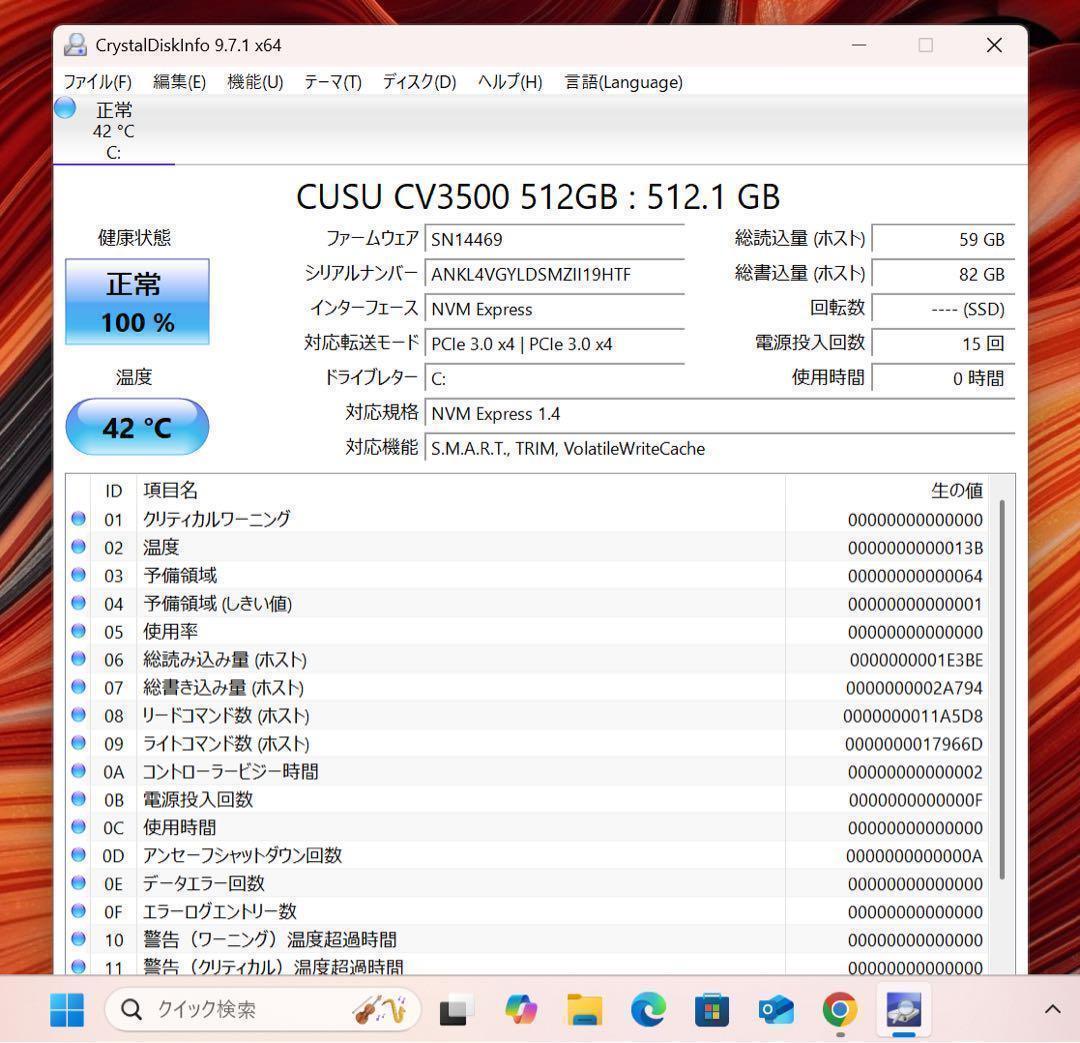Image resolution: width=1080 pixels, height=1043 pixels.
Task: Open Microsoft Edge from the taskbar
Action: (x=648, y=1010)
